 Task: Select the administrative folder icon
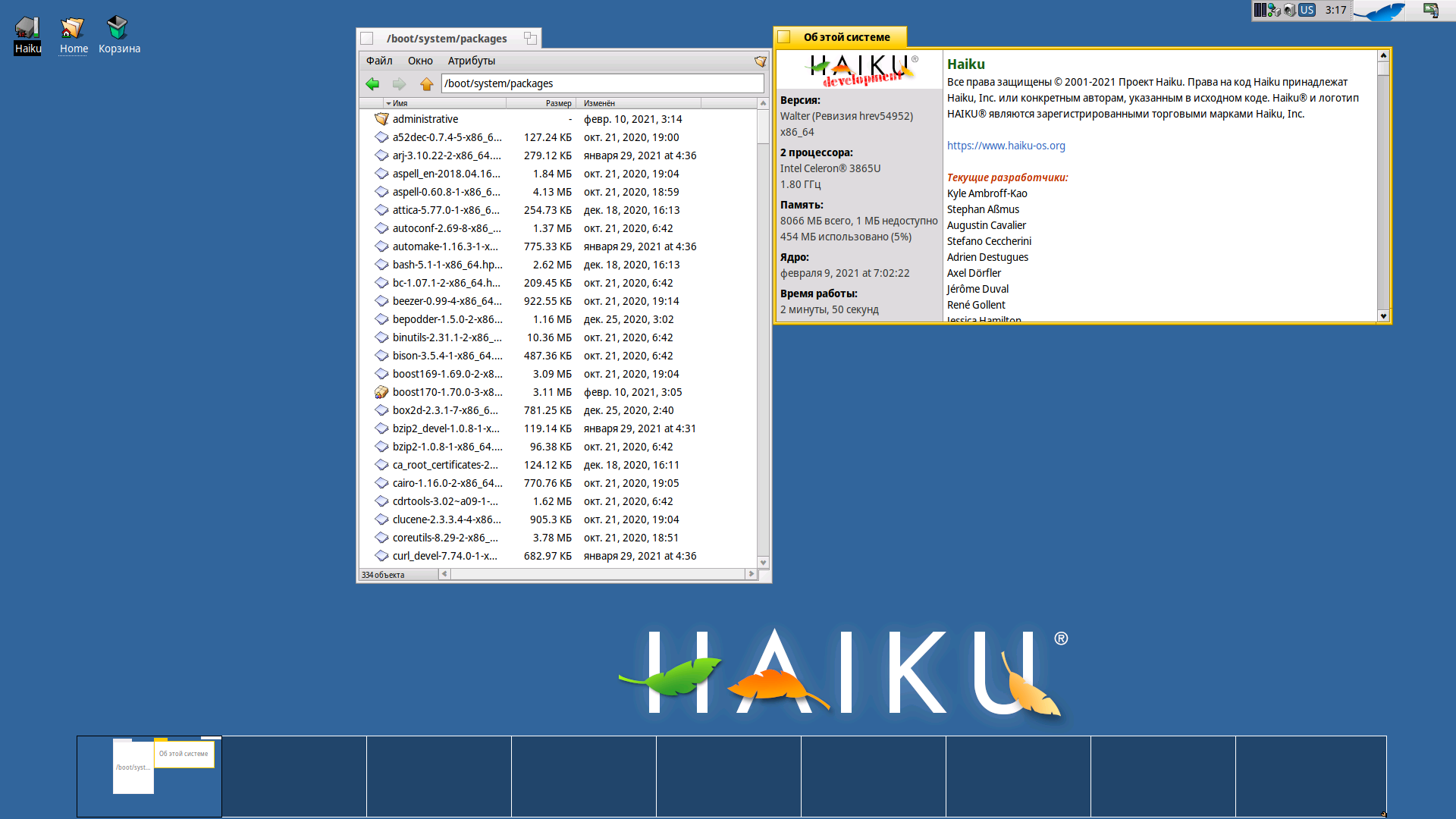point(381,119)
